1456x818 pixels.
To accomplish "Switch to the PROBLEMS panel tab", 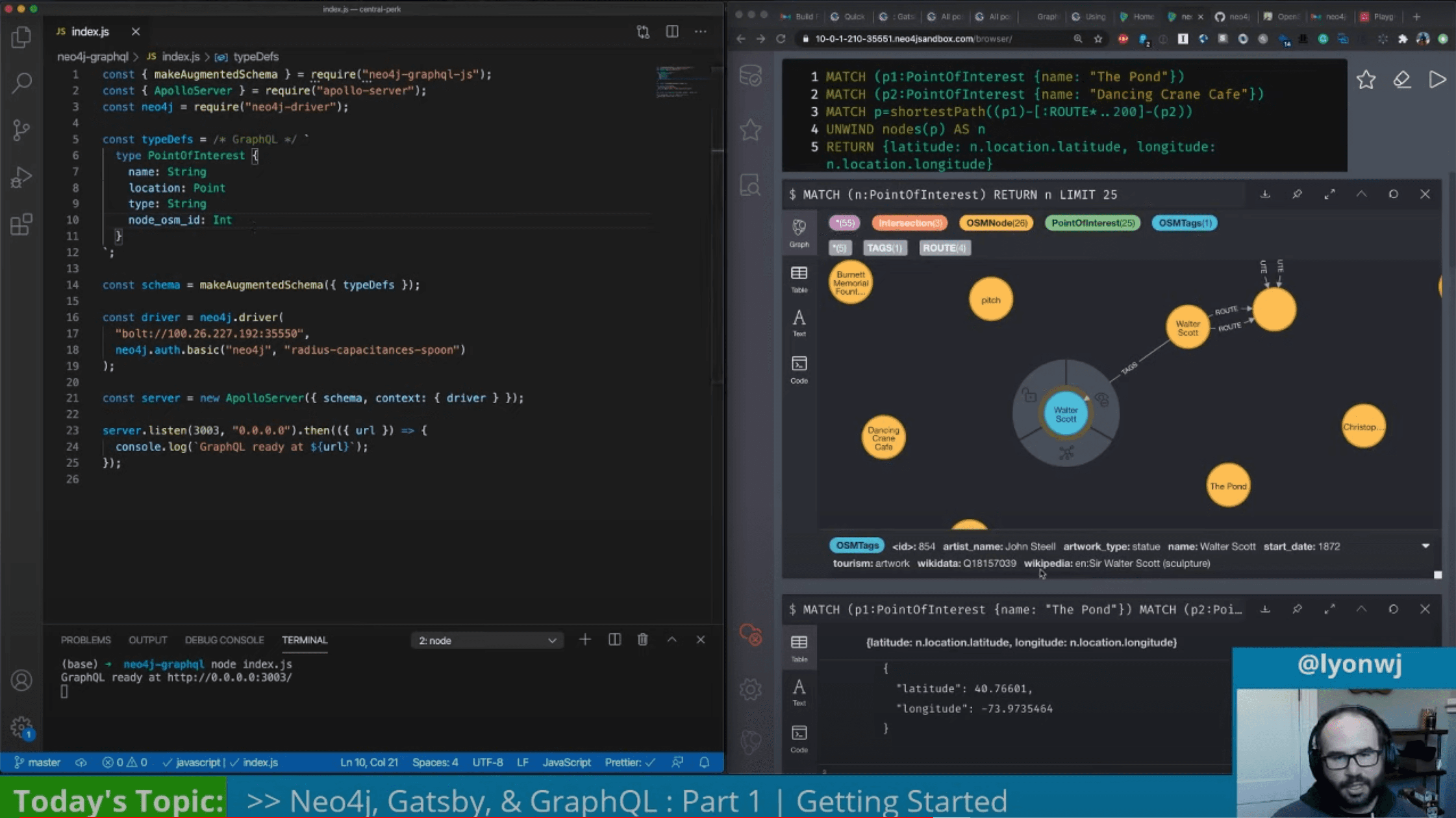I will [86, 640].
